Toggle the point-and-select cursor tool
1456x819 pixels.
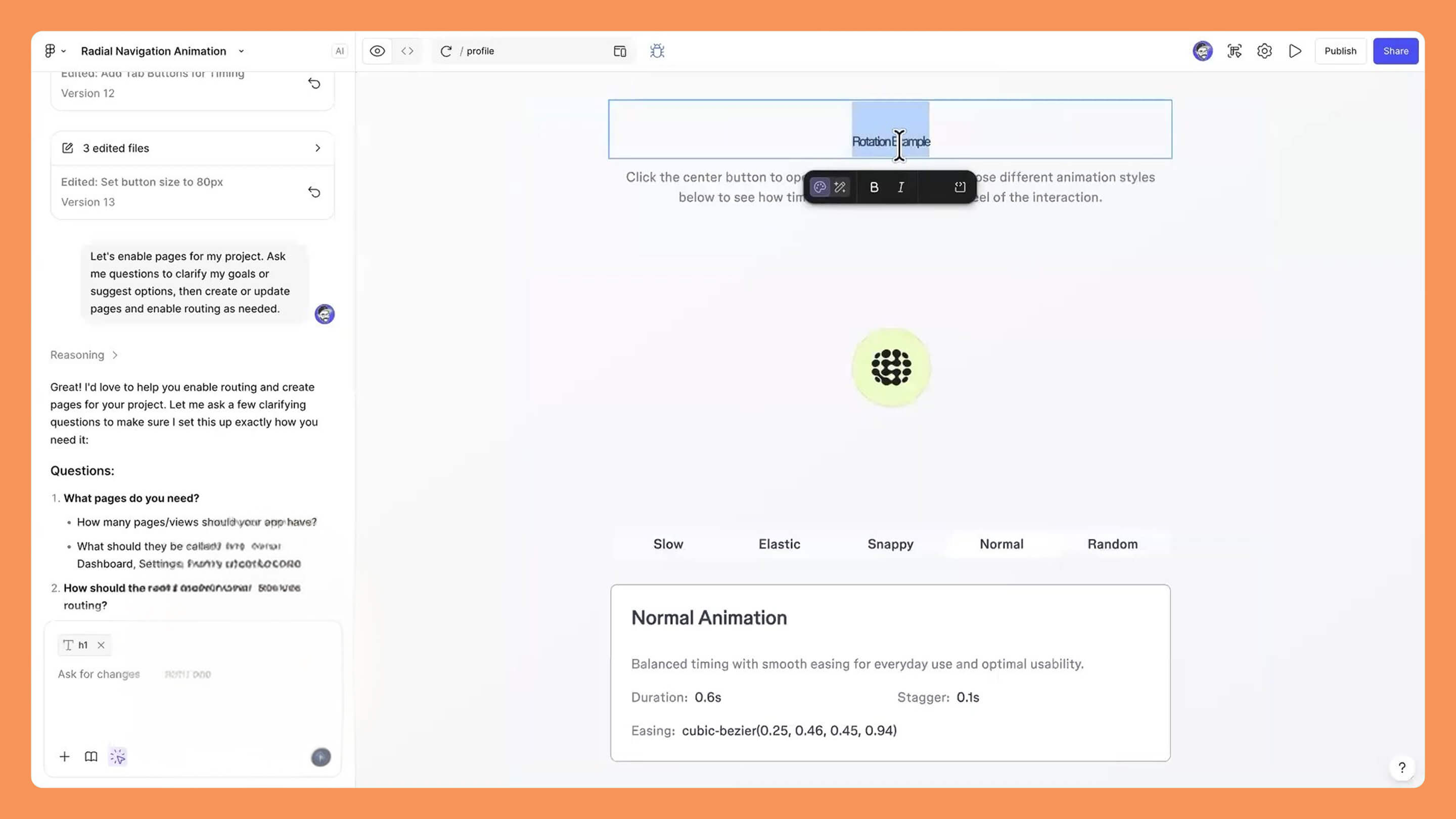pos(118,757)
